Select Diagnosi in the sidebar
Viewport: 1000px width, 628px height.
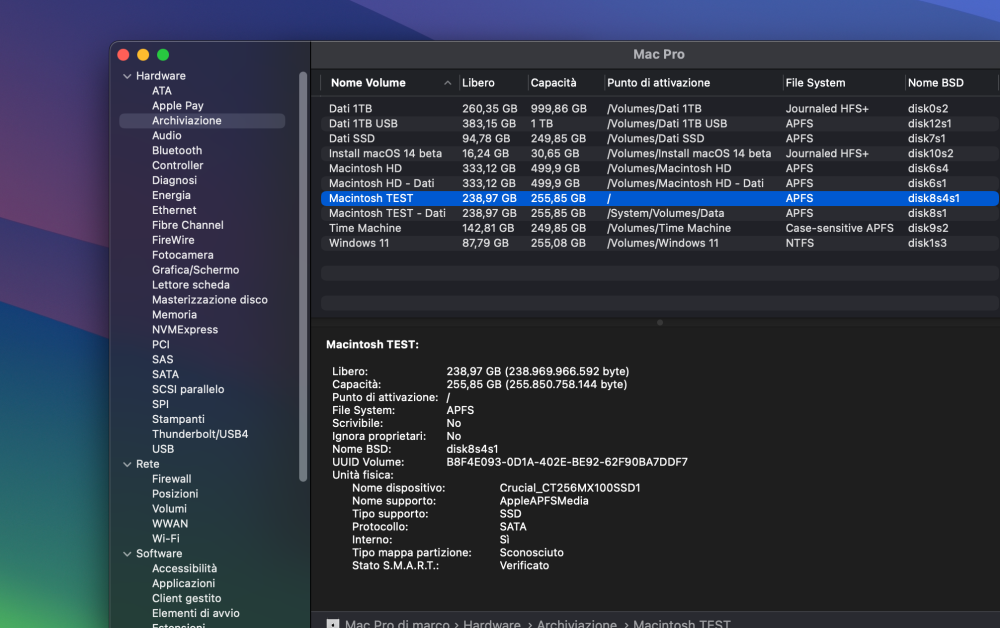tap(174, 180)
